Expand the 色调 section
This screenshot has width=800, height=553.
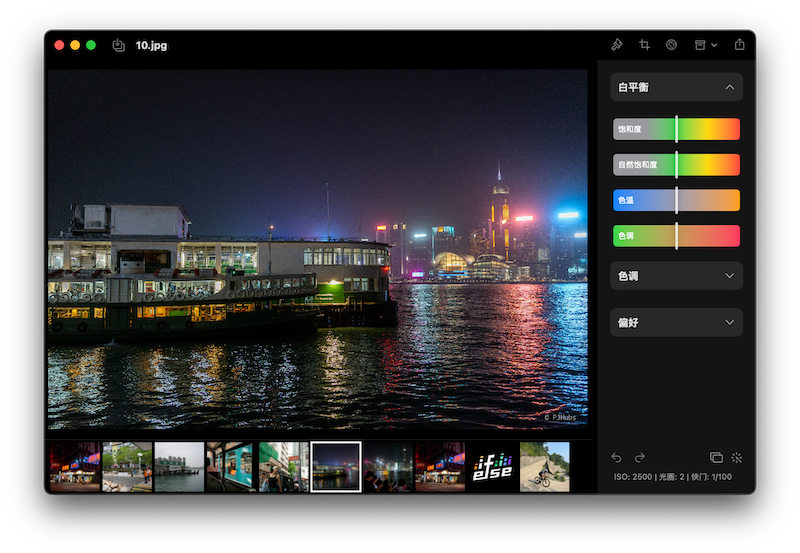tap(729, 276)
